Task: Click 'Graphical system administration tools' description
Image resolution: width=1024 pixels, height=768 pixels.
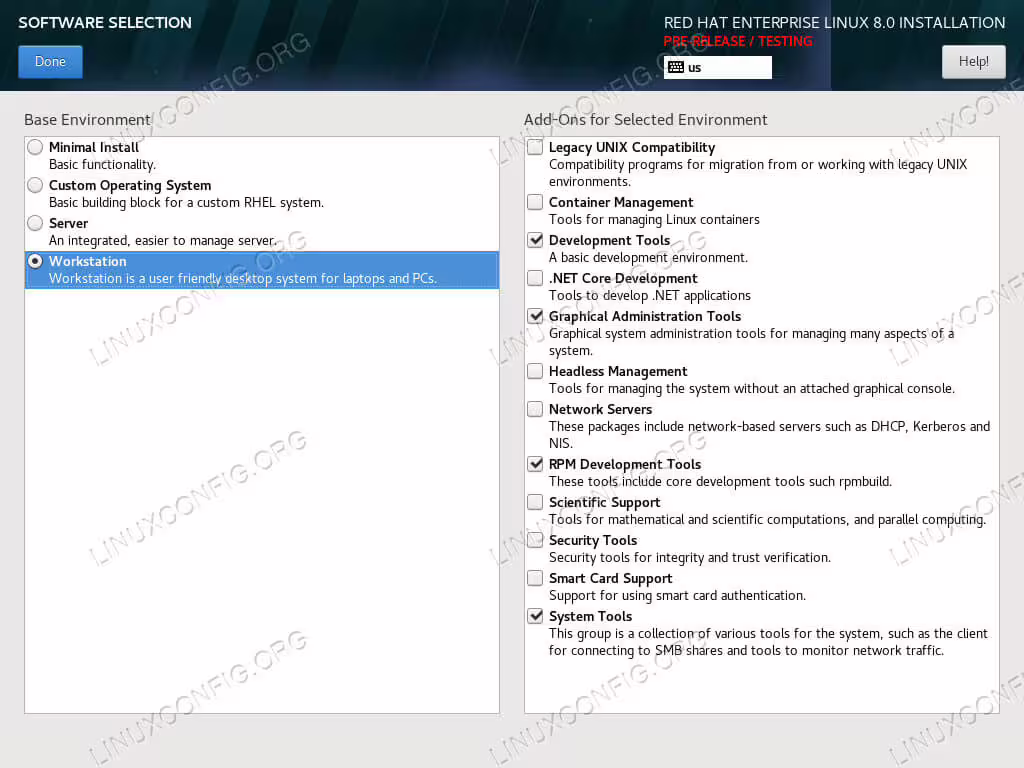Action: pos(751,342)
